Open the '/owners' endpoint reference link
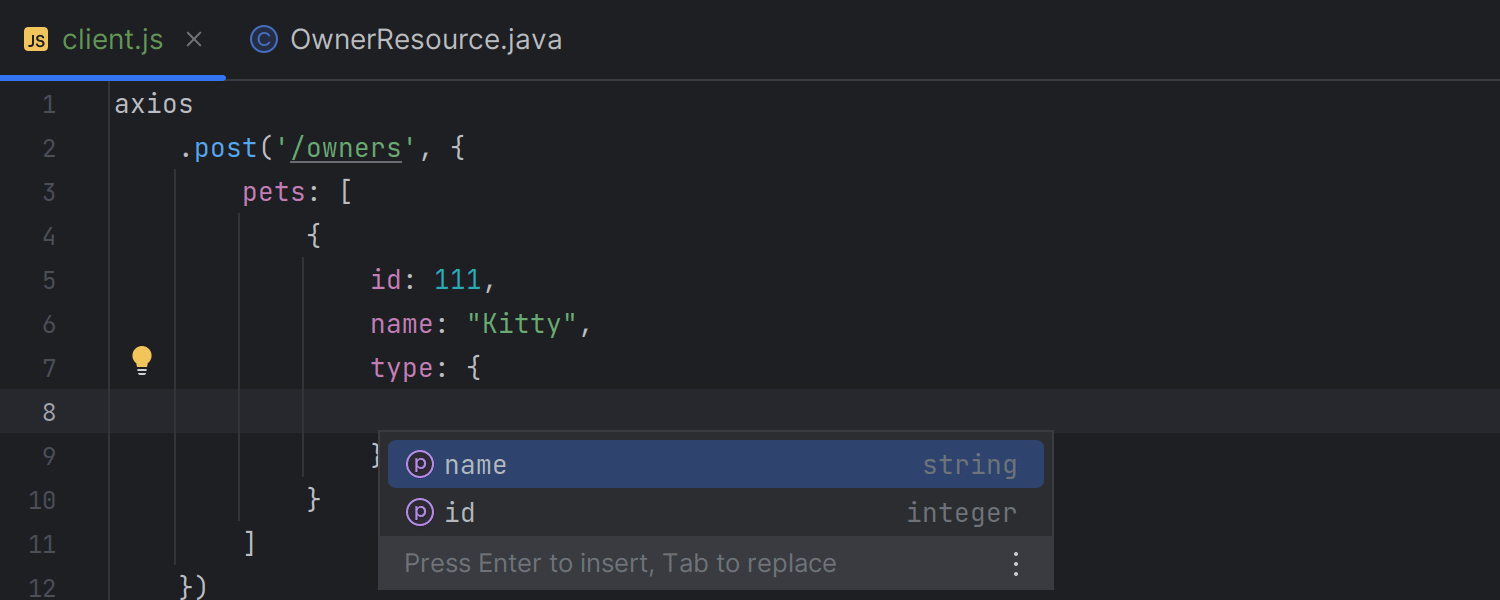 345,147
